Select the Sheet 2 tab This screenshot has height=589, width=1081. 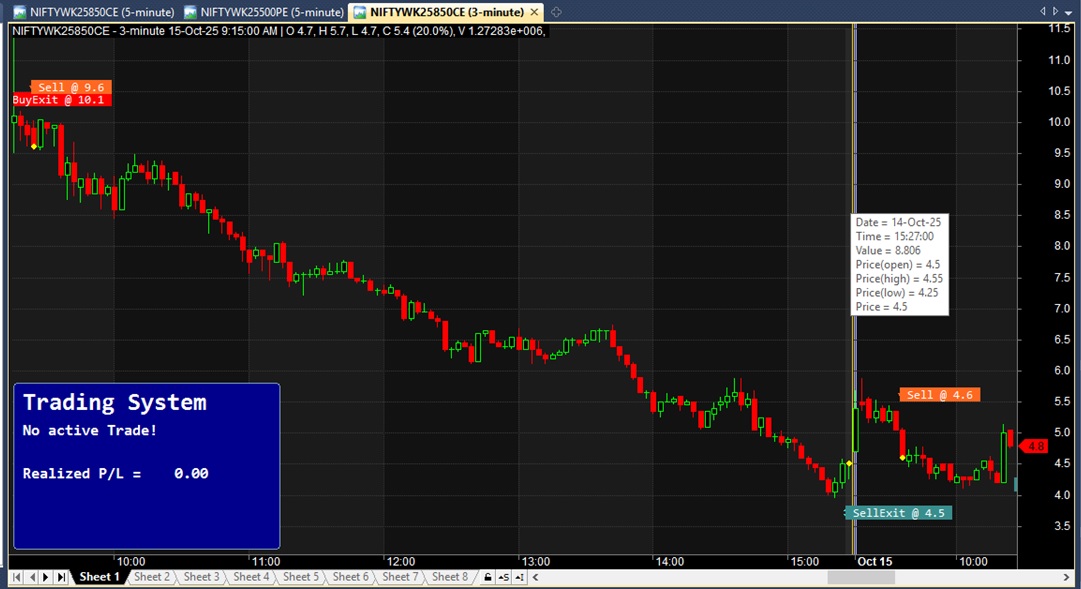pyautogui.click(x=151, y=577)
